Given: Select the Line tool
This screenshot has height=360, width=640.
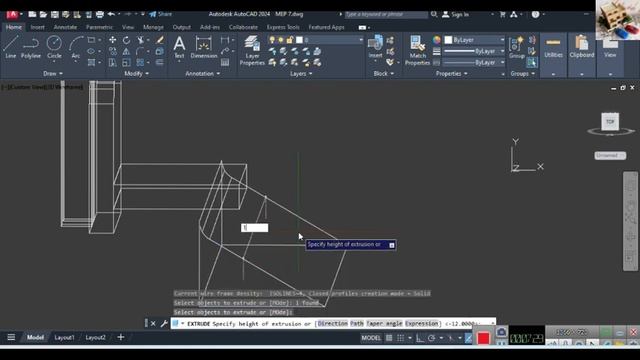Looking at the screenshot, I should (x=11, y=47).
